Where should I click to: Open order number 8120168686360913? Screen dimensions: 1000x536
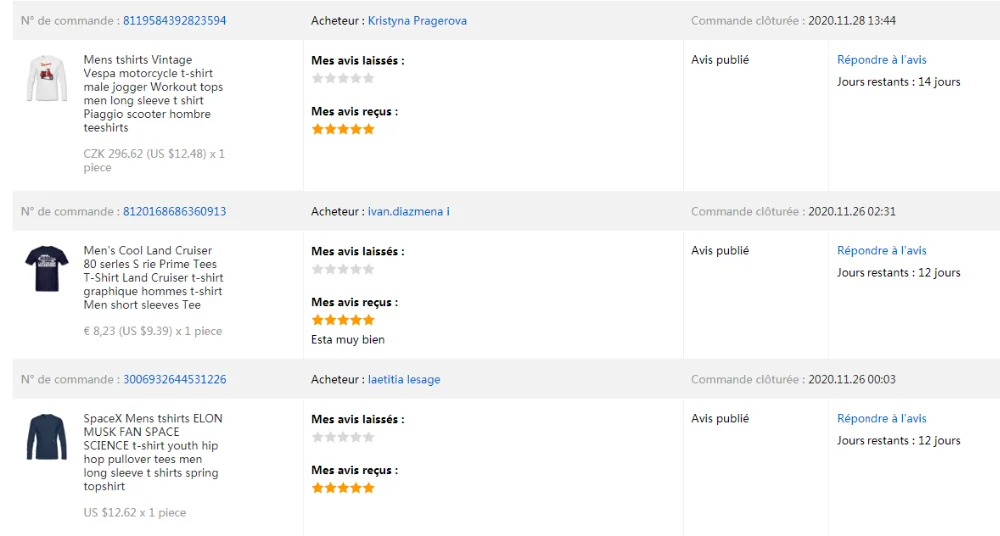click(174, 212)
